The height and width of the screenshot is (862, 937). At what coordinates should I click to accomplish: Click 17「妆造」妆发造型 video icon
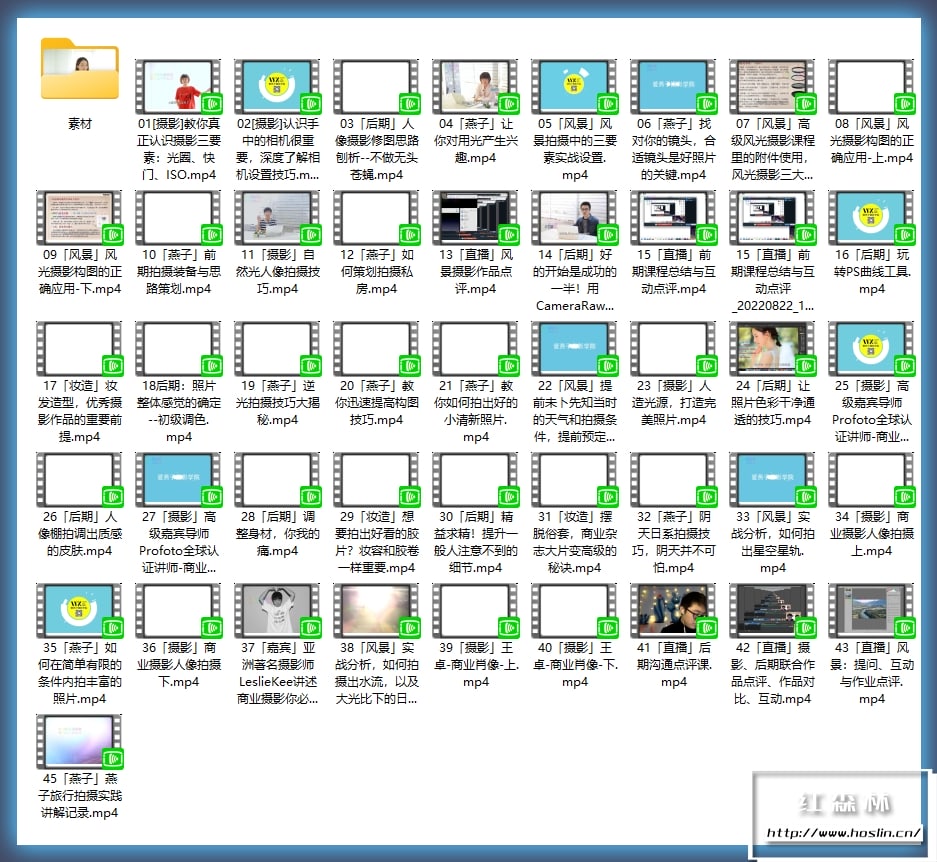(79, 349)
